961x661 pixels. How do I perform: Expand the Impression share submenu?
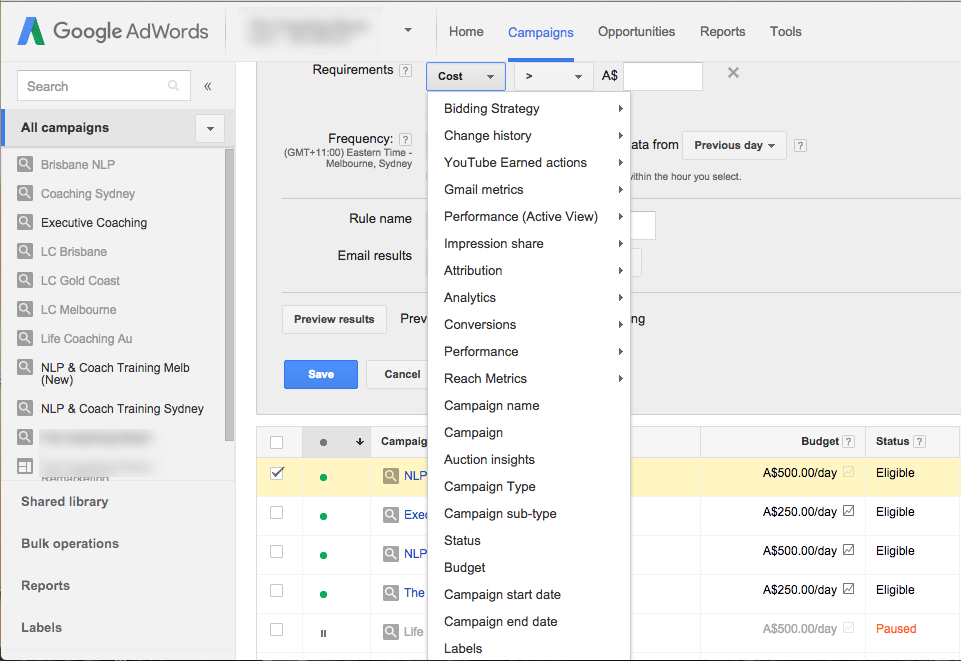point(529,243)
